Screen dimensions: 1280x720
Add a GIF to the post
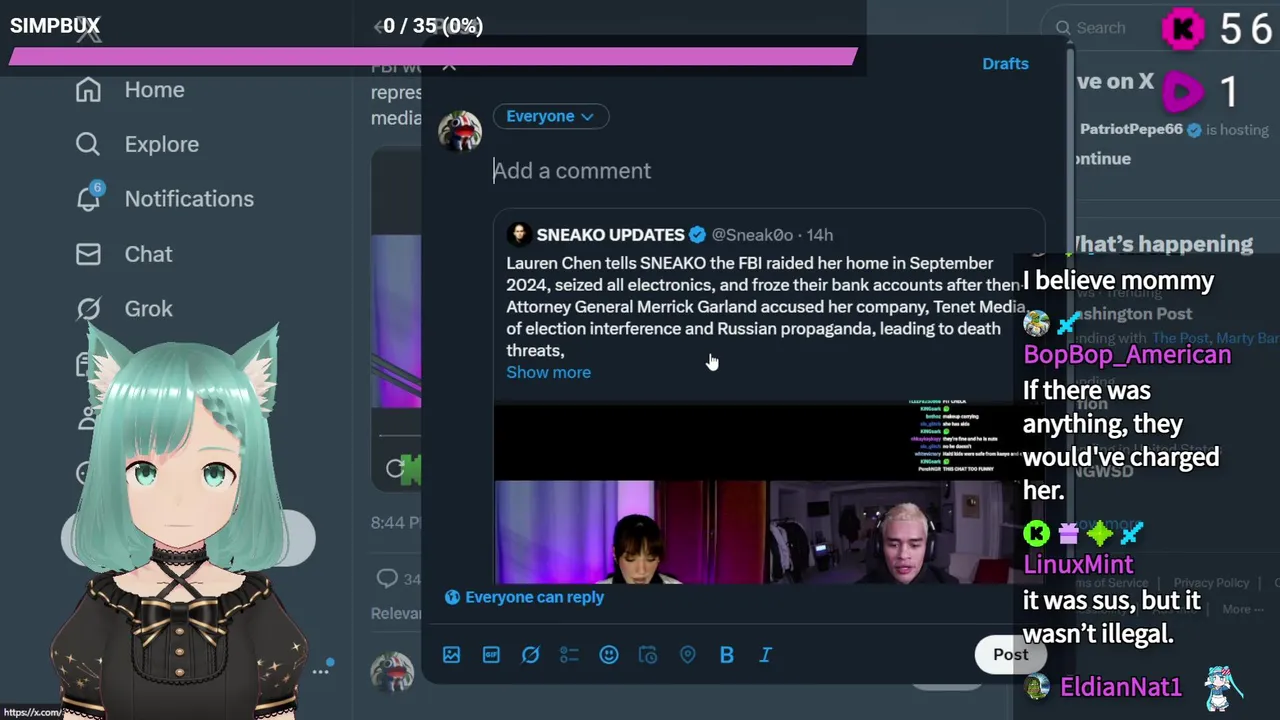[x=491, y=655]
